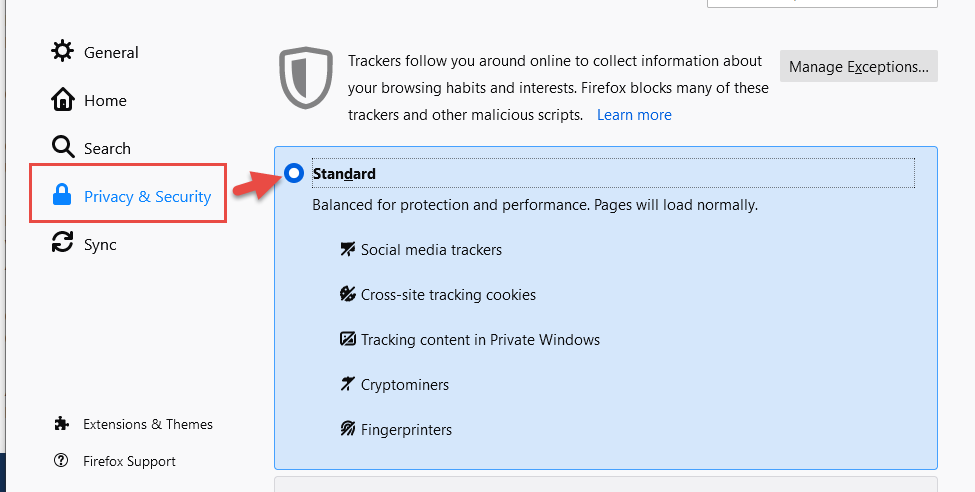Click the Sync arrows icon
Image resolution: width=975 pixels, height=492 pixels.
click(x=62, y=242)
